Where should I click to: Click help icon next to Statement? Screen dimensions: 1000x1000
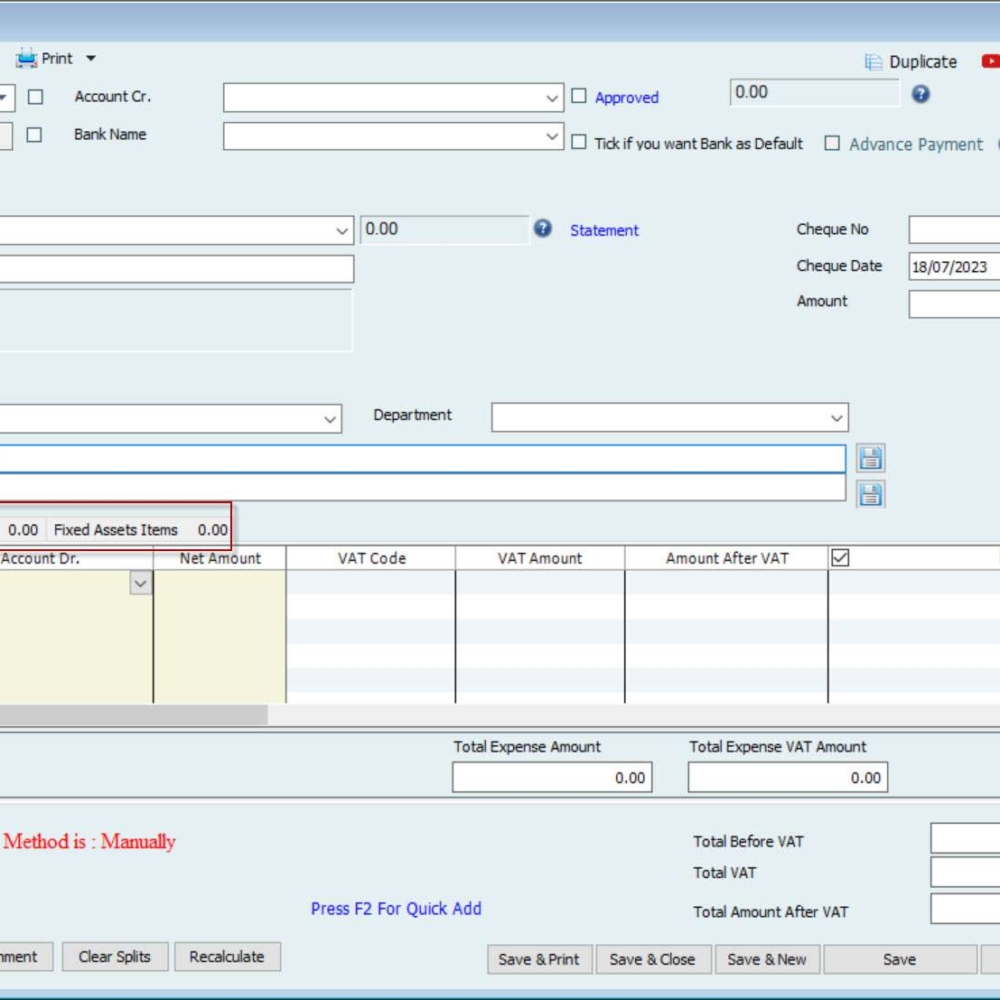coord(542,228)
